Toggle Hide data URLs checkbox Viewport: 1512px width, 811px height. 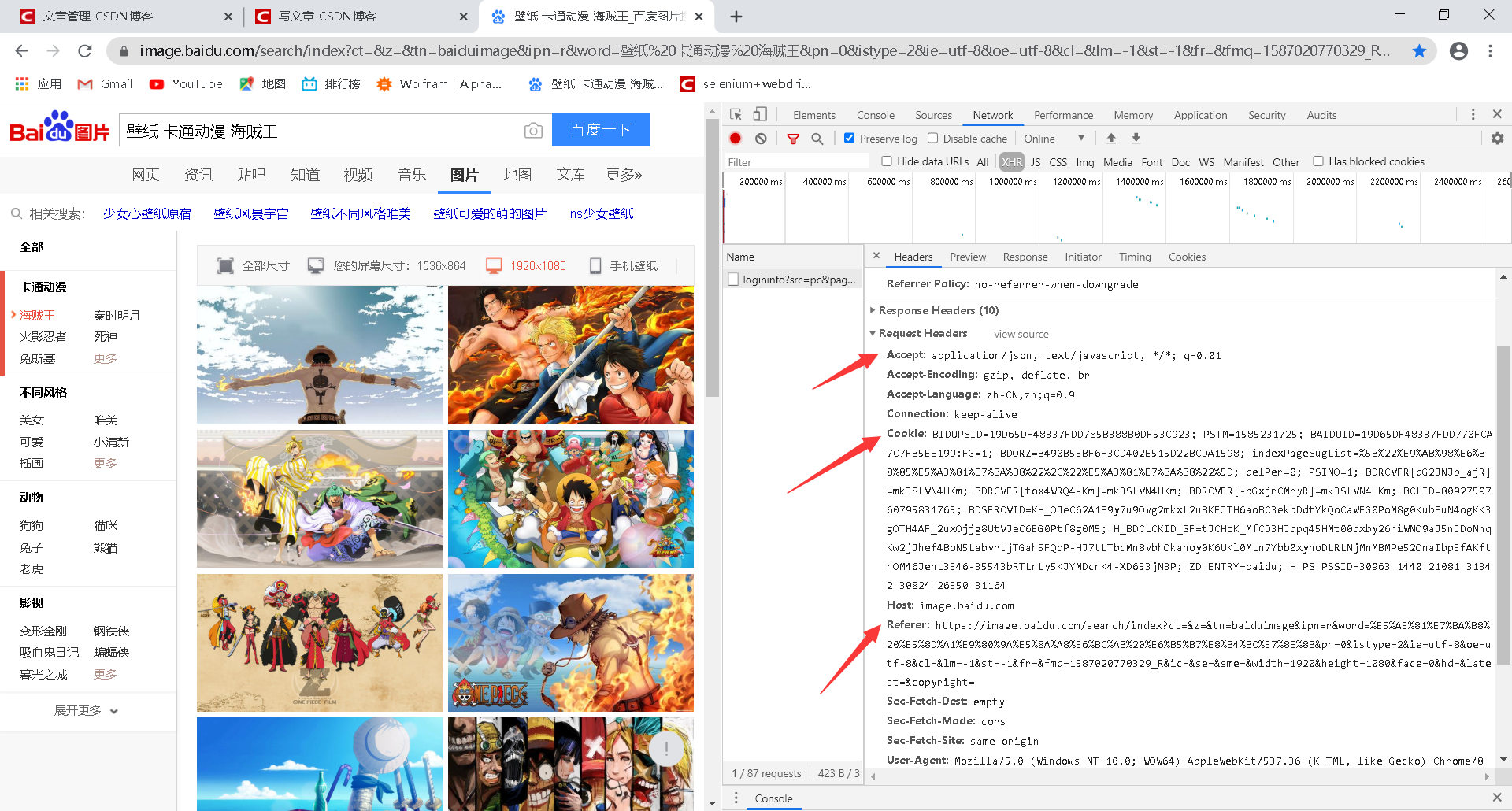point(887,161)
